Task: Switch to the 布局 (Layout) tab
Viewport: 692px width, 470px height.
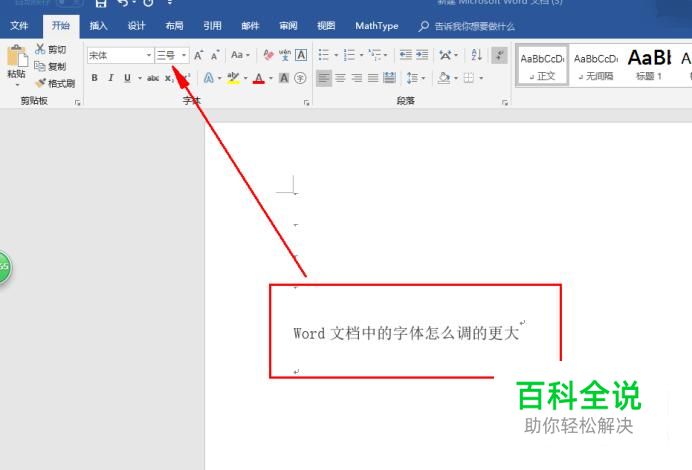Action: (174, 26)
